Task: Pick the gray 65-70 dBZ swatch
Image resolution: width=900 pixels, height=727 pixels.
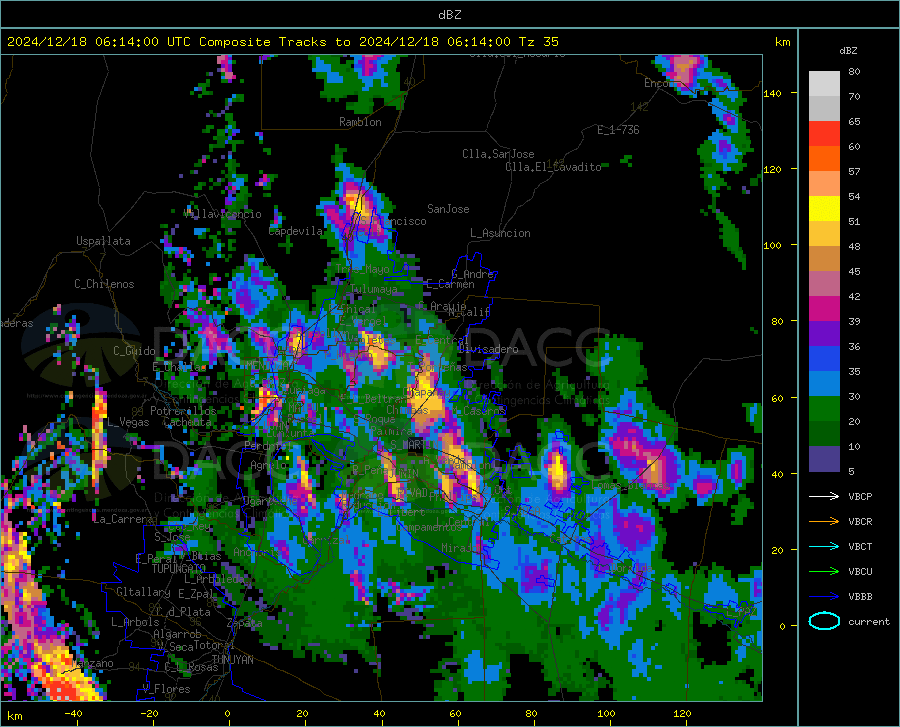Action: (824, 108)
